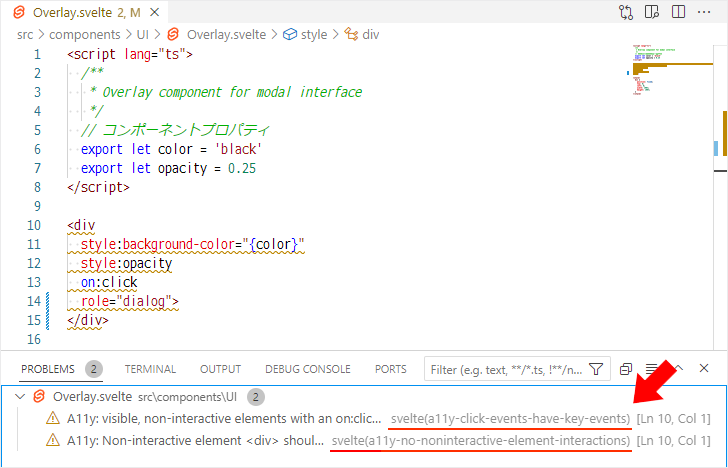
Task: Open the problems filter options funnel
Action: pyautogui.click(x=596, y=369)
